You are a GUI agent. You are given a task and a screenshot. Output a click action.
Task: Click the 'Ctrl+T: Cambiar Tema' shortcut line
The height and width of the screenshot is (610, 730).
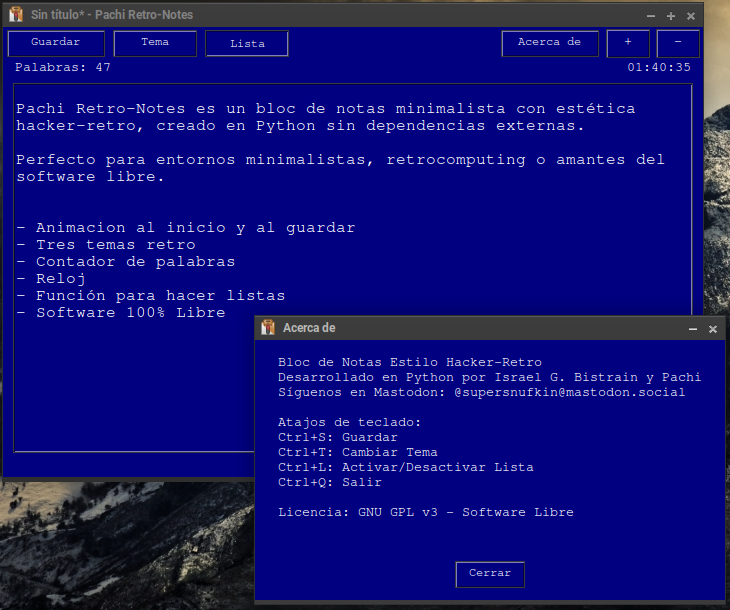[x=358, y=452]
